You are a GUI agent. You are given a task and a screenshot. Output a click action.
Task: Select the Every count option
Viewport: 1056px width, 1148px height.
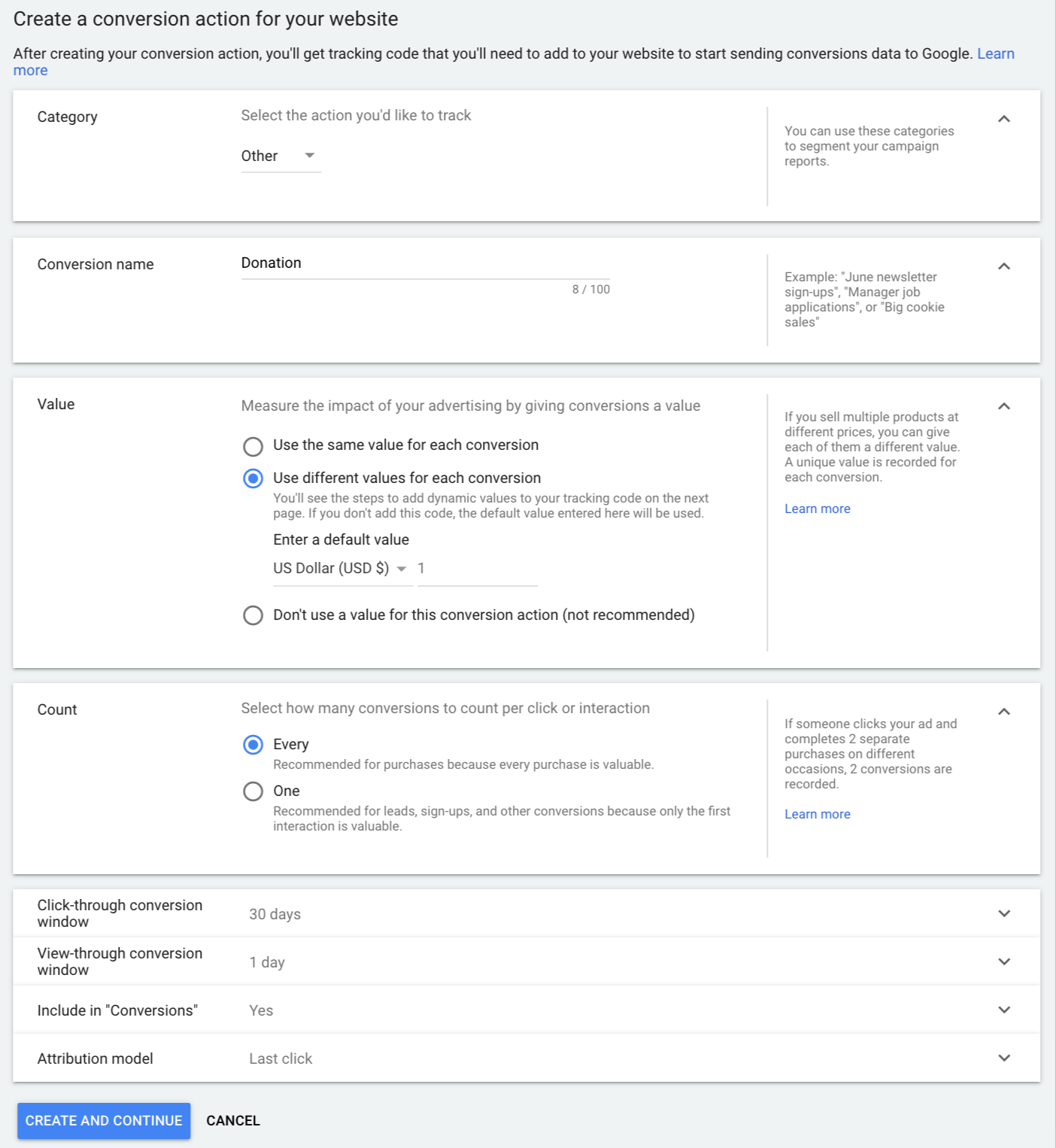click(253, 745)
